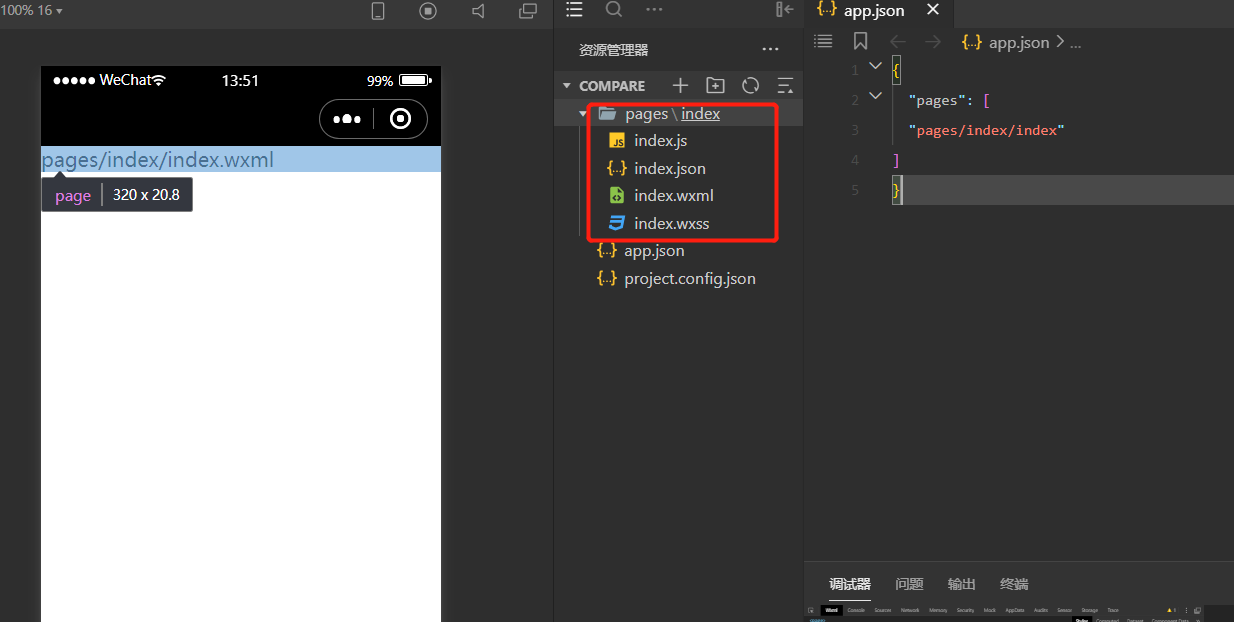Screen dimensions: 1234x622
Task: Open app.json in the file tree
Action: (x=654, y=251)
